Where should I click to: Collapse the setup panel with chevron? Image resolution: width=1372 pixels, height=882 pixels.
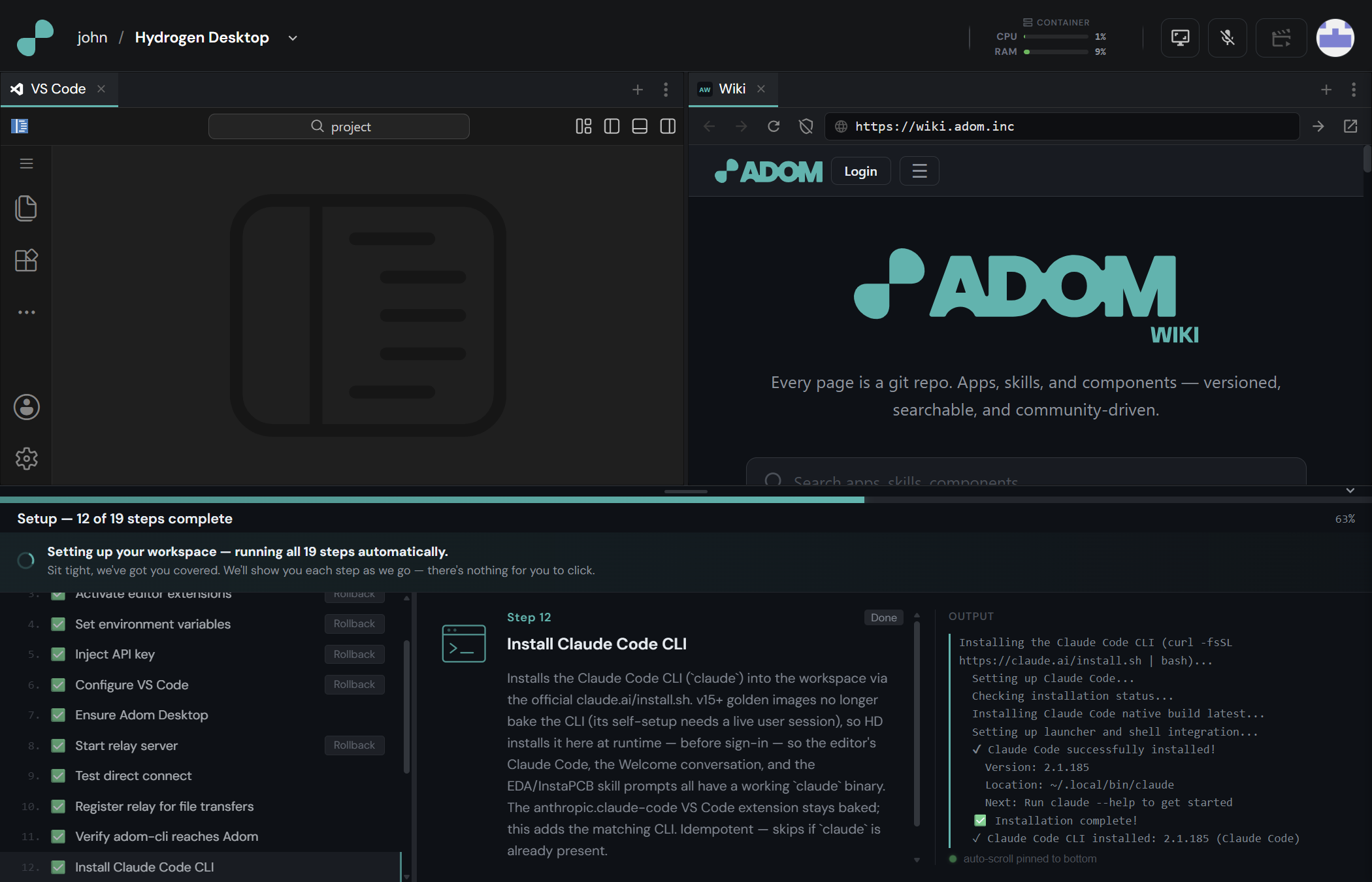[x=1350, y=491]
